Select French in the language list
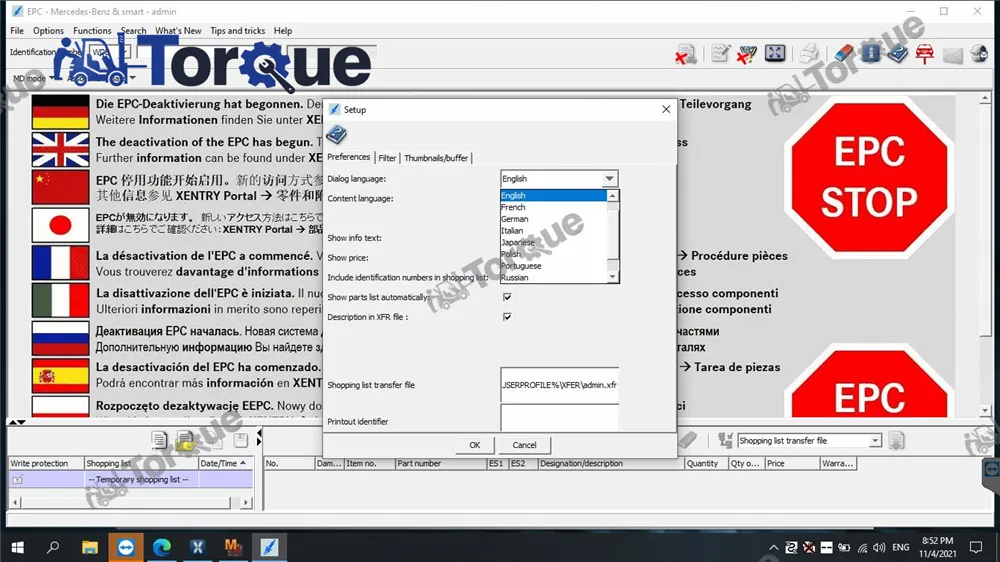The image size is (1000, 562). pos(553,207)
